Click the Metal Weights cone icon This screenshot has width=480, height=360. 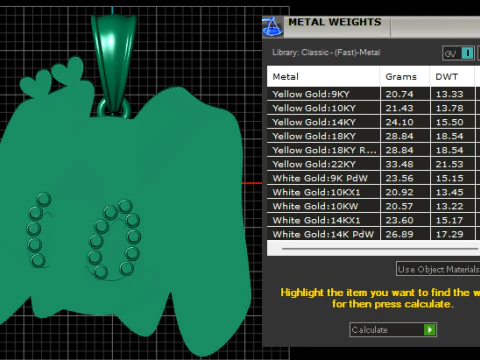[273, 26]
